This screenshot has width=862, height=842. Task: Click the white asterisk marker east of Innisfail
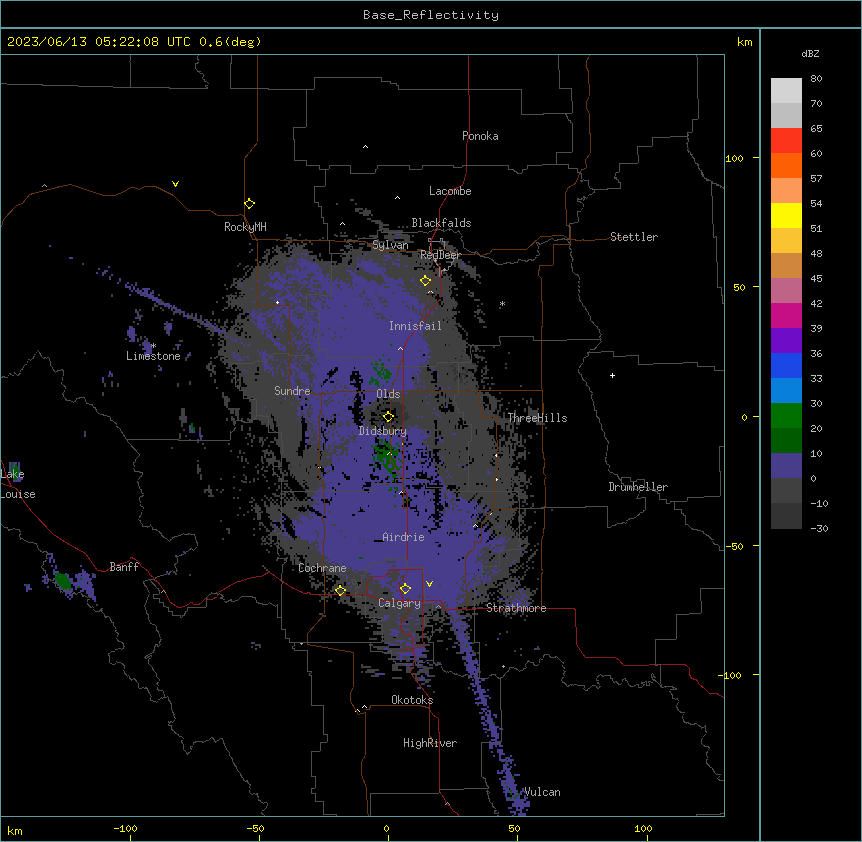point(502,304)
